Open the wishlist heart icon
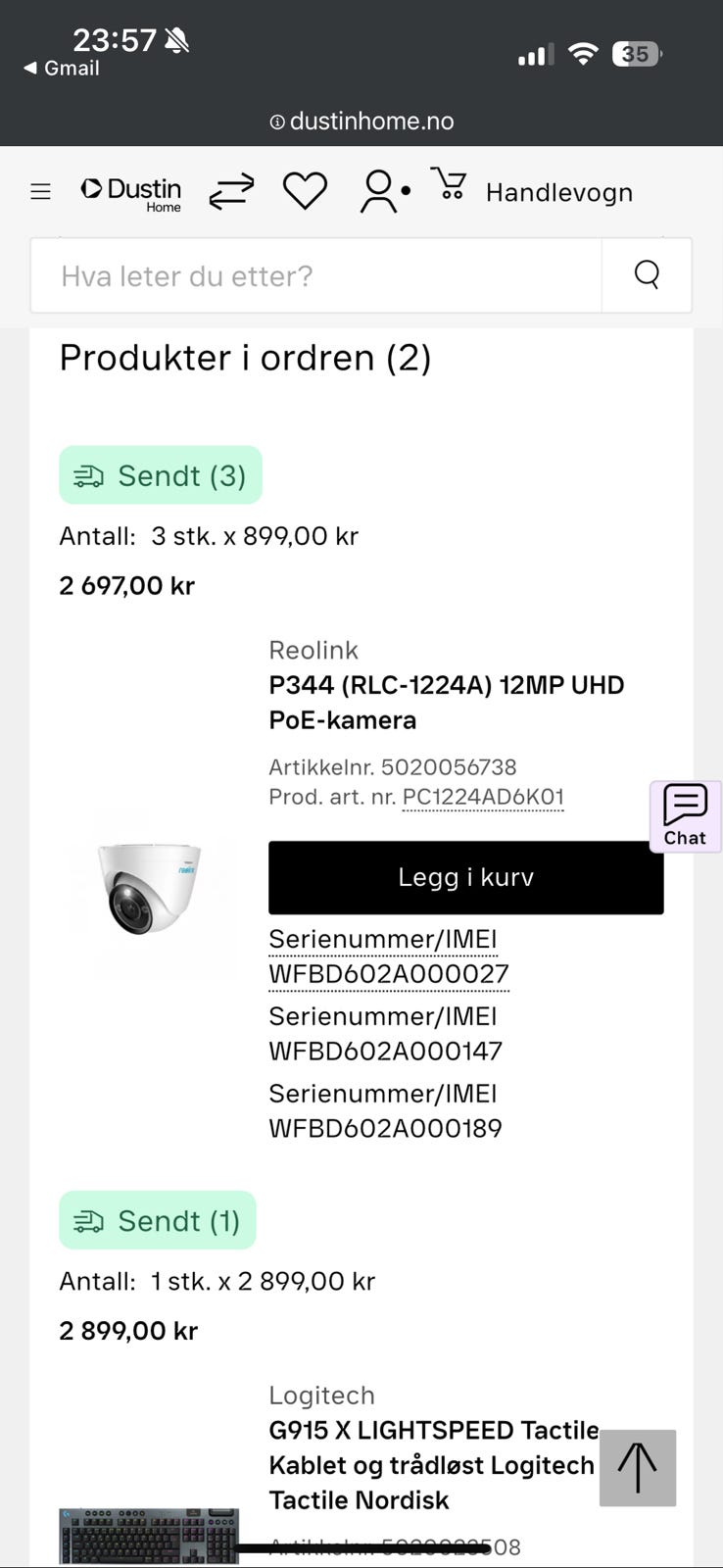 pyautogui.click(x=305, y=190)
